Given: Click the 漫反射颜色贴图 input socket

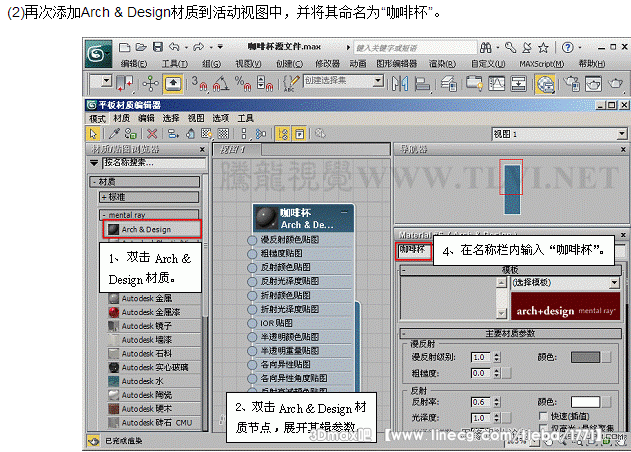Looking at the screenshot, I should pyautogui.click(x=252, y=240).
